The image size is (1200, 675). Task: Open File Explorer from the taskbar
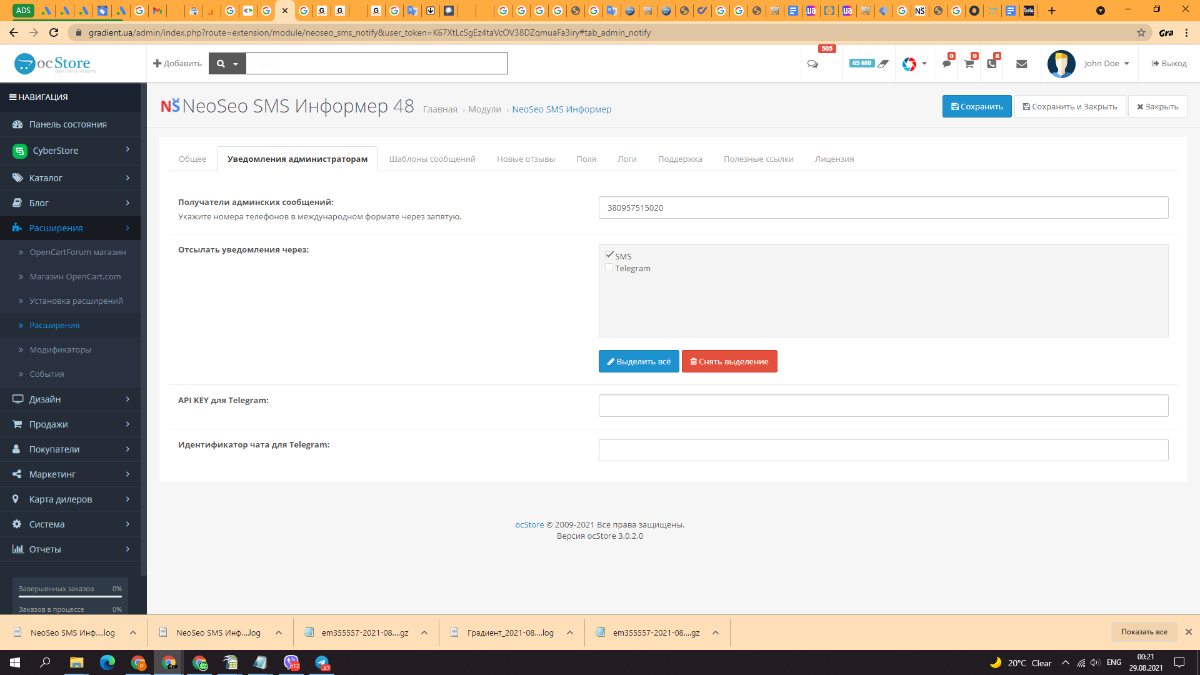[76, 662]
